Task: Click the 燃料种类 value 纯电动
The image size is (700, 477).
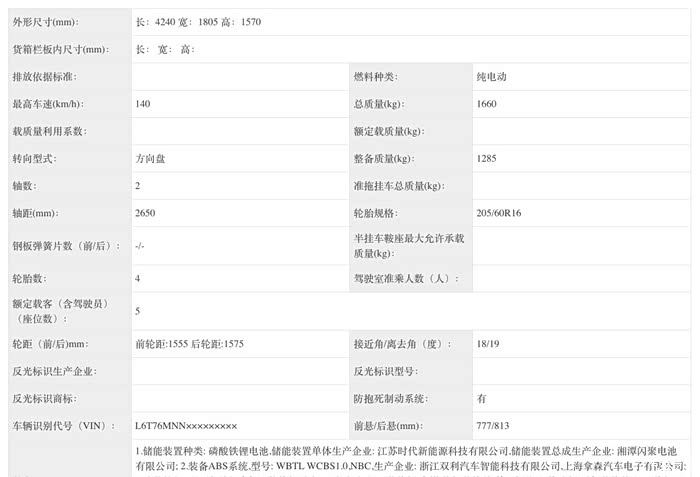Action: pyautogui.click(x=497, y=76)
